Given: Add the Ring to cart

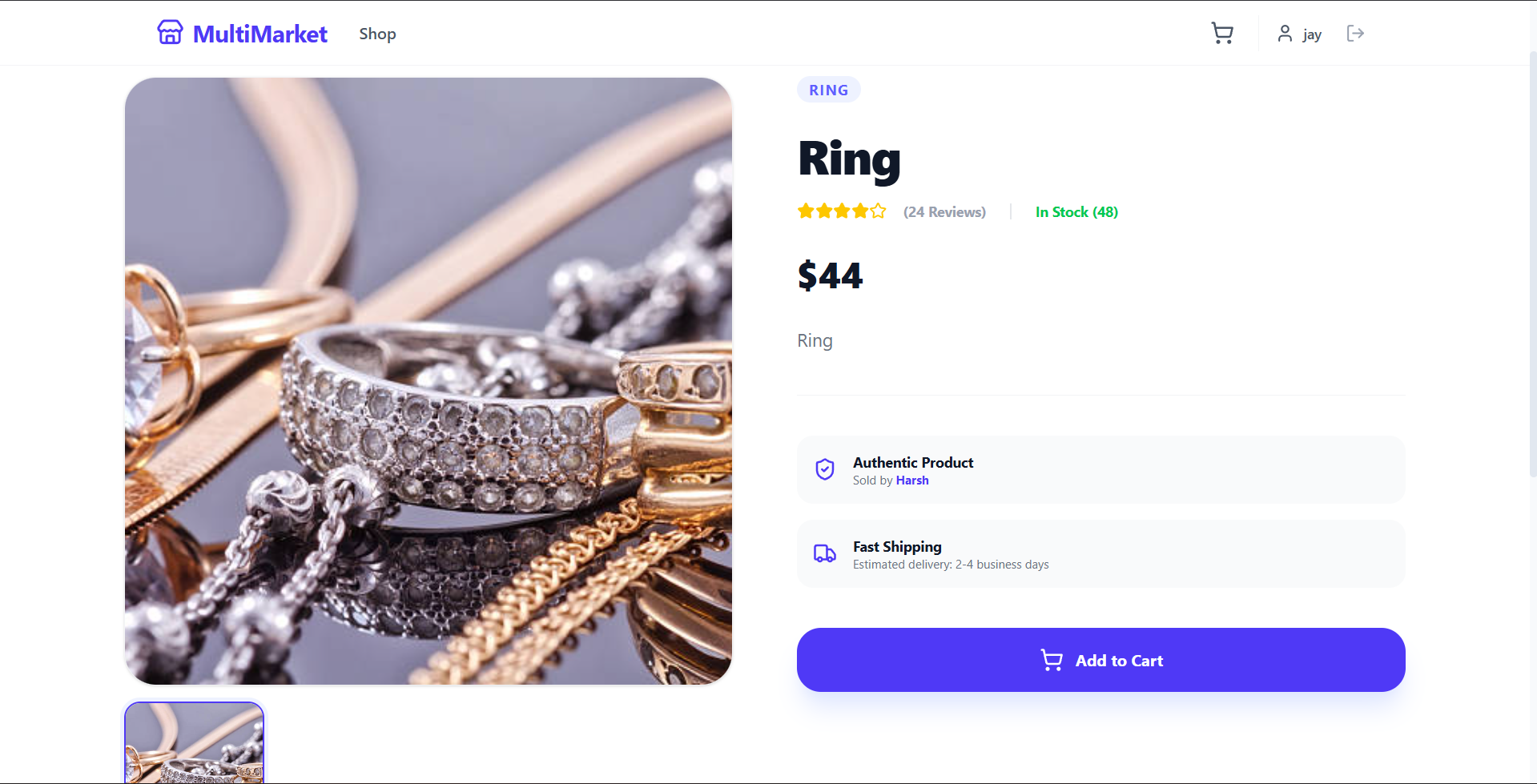Looking at the screenshot, I should pos(1100,660).
